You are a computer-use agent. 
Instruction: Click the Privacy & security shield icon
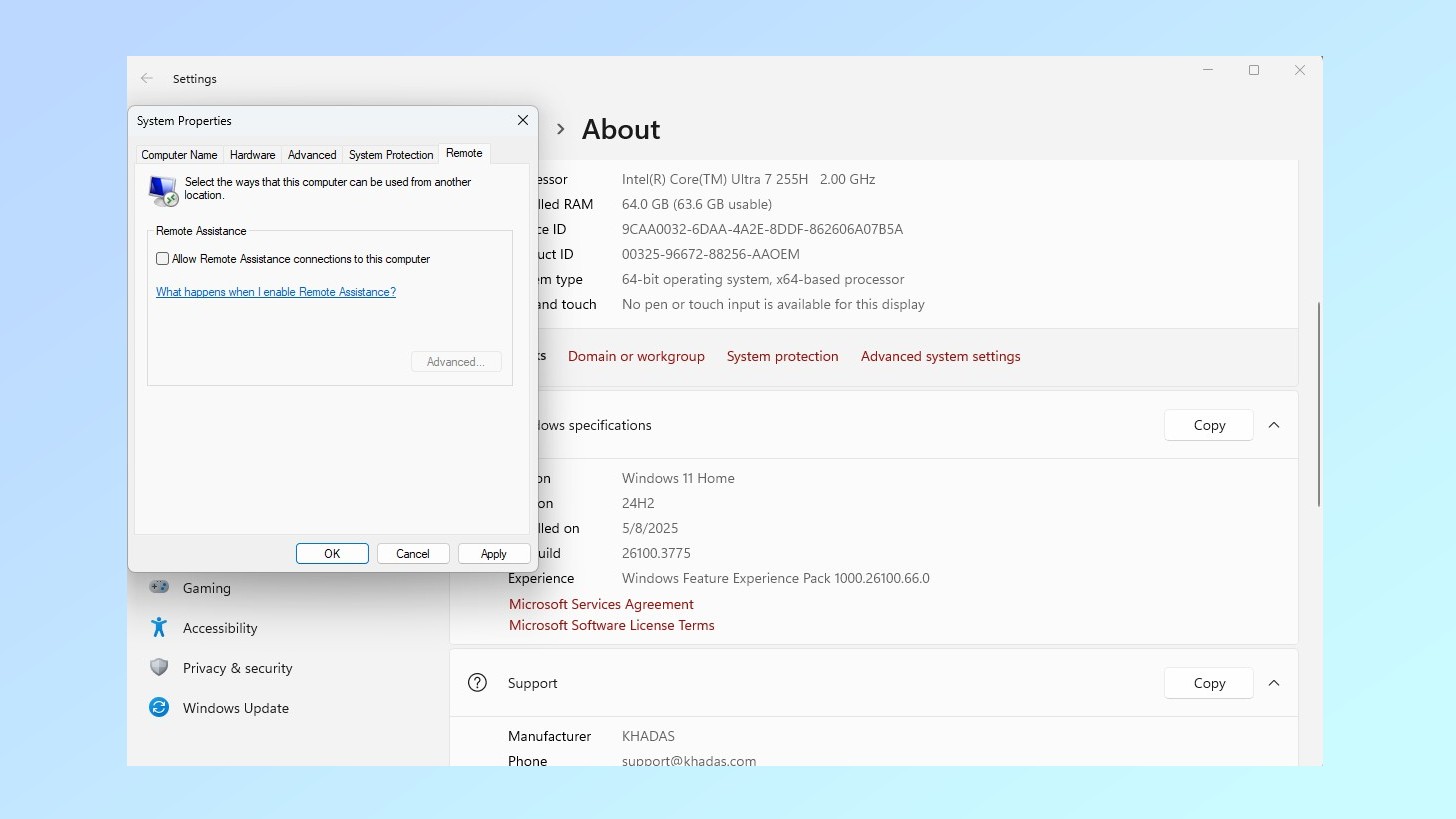coord(159,668)
